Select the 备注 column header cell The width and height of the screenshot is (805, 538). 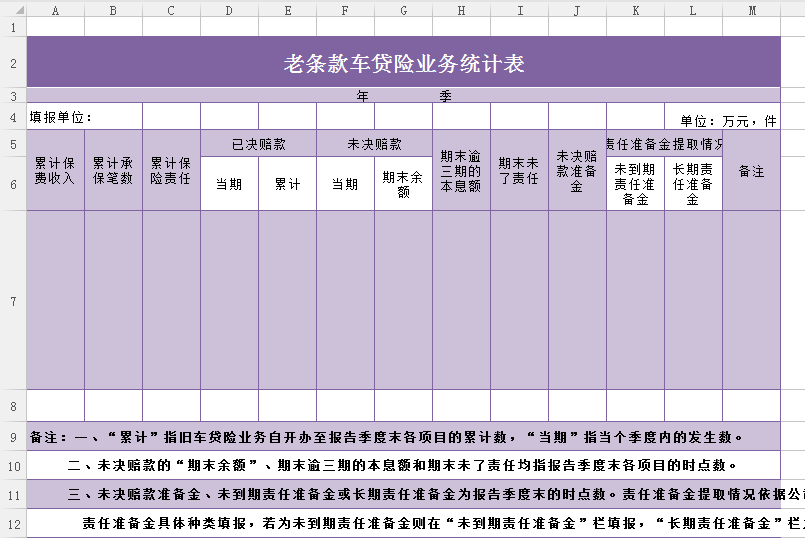click(x=751, y=171)
